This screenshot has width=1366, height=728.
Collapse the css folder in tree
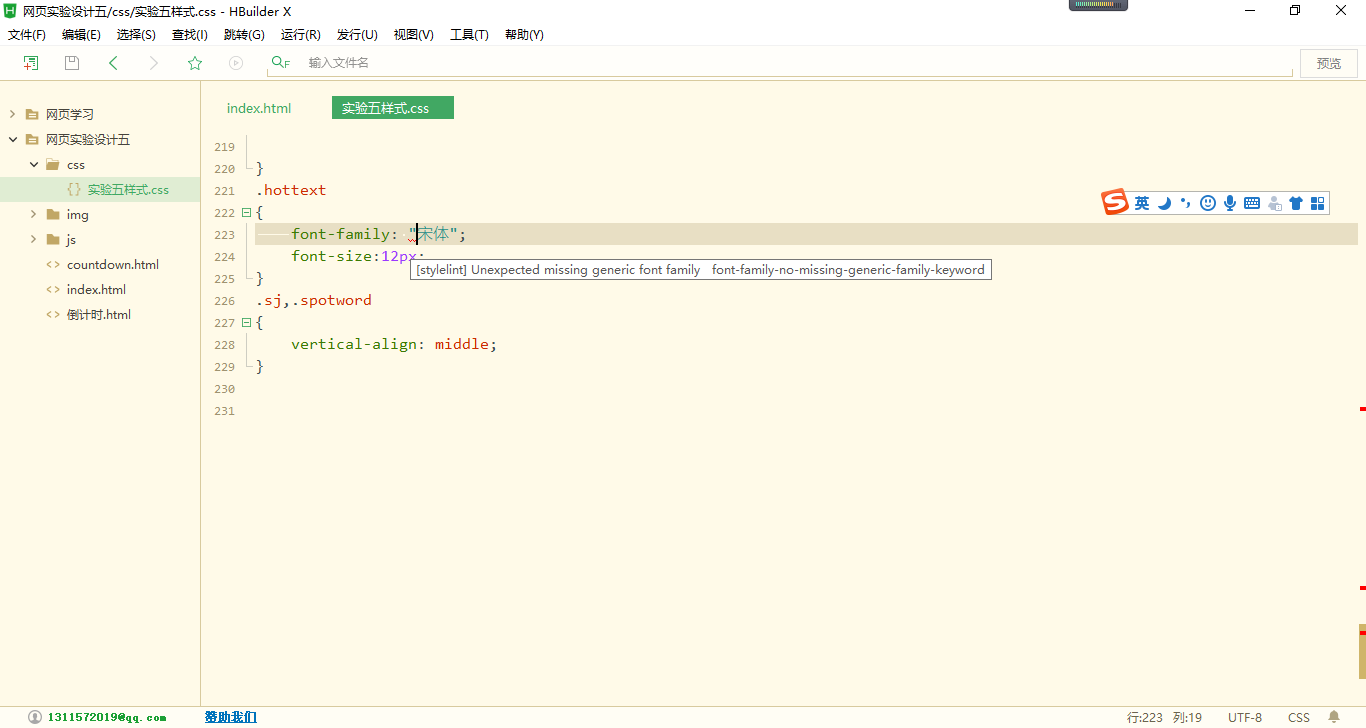tap(33, 165)
